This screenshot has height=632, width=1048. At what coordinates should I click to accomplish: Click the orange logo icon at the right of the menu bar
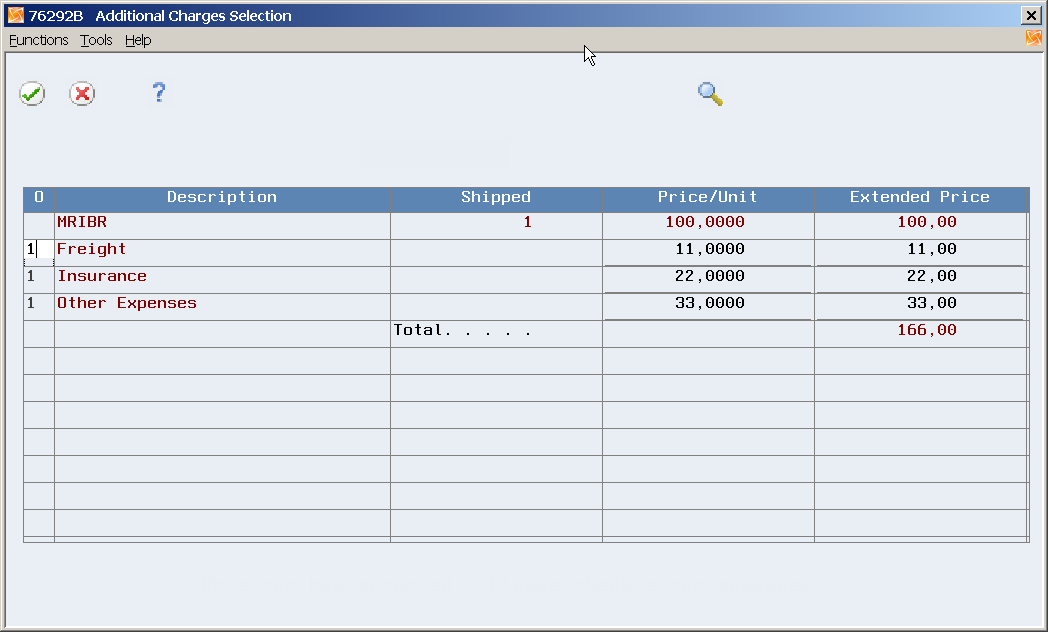click(x=1033, y=38)
